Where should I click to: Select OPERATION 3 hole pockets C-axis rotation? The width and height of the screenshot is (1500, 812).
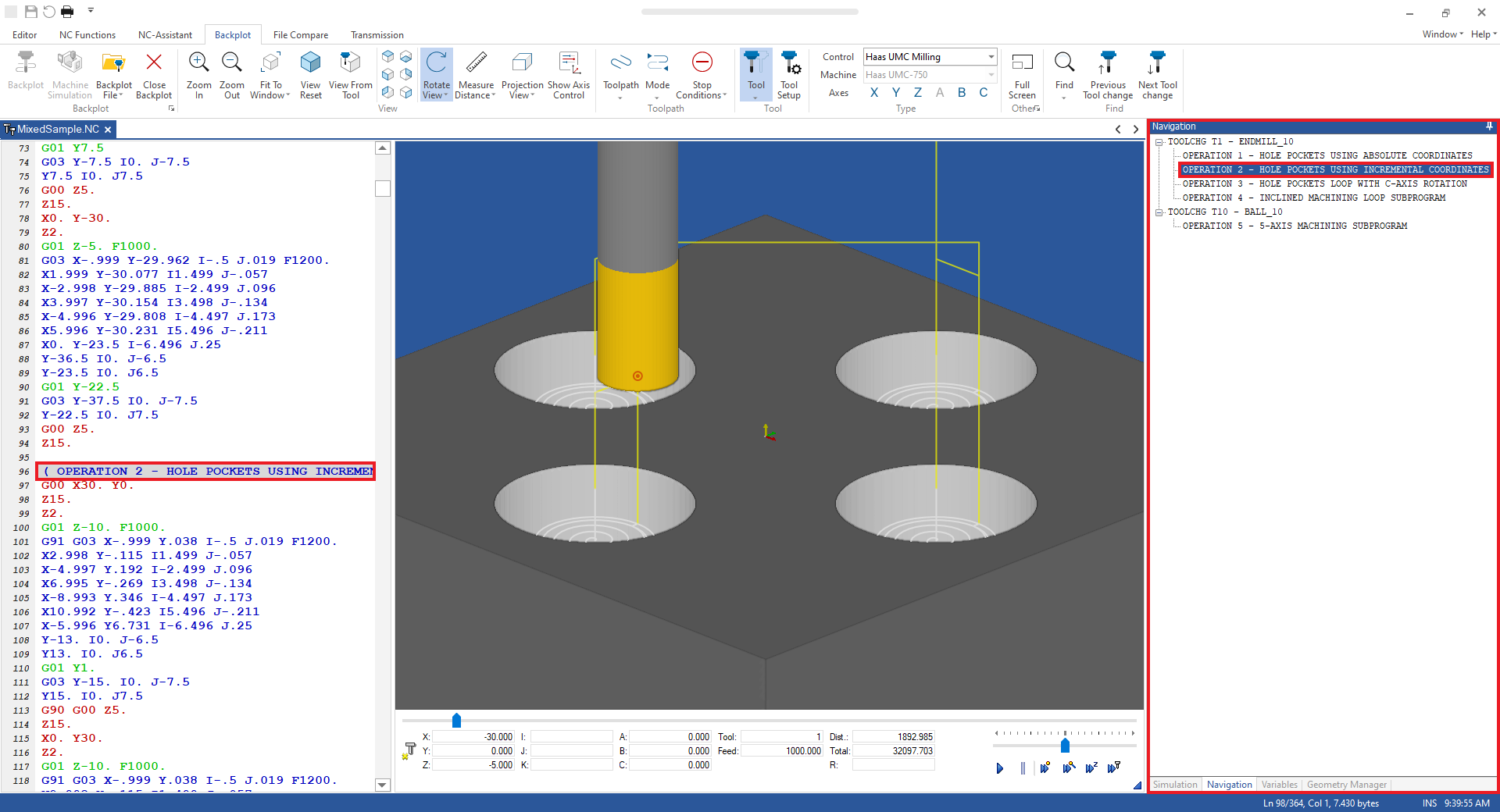pyautogui.click(x=1324, y=184)
